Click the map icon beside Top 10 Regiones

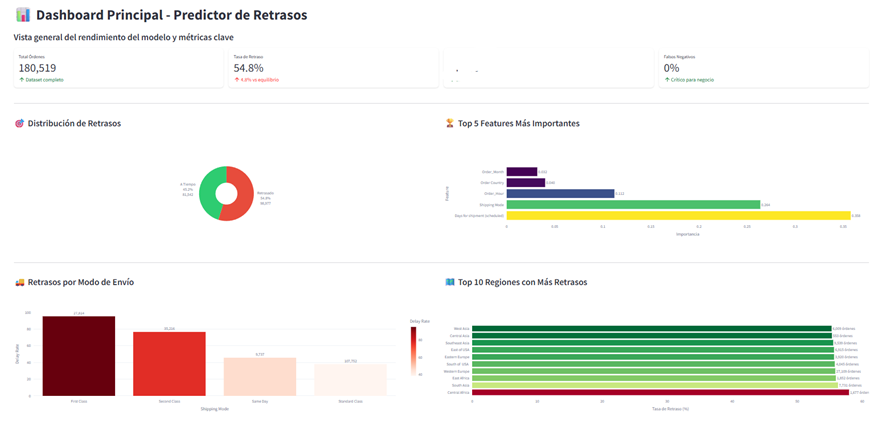tap(450, 282)
